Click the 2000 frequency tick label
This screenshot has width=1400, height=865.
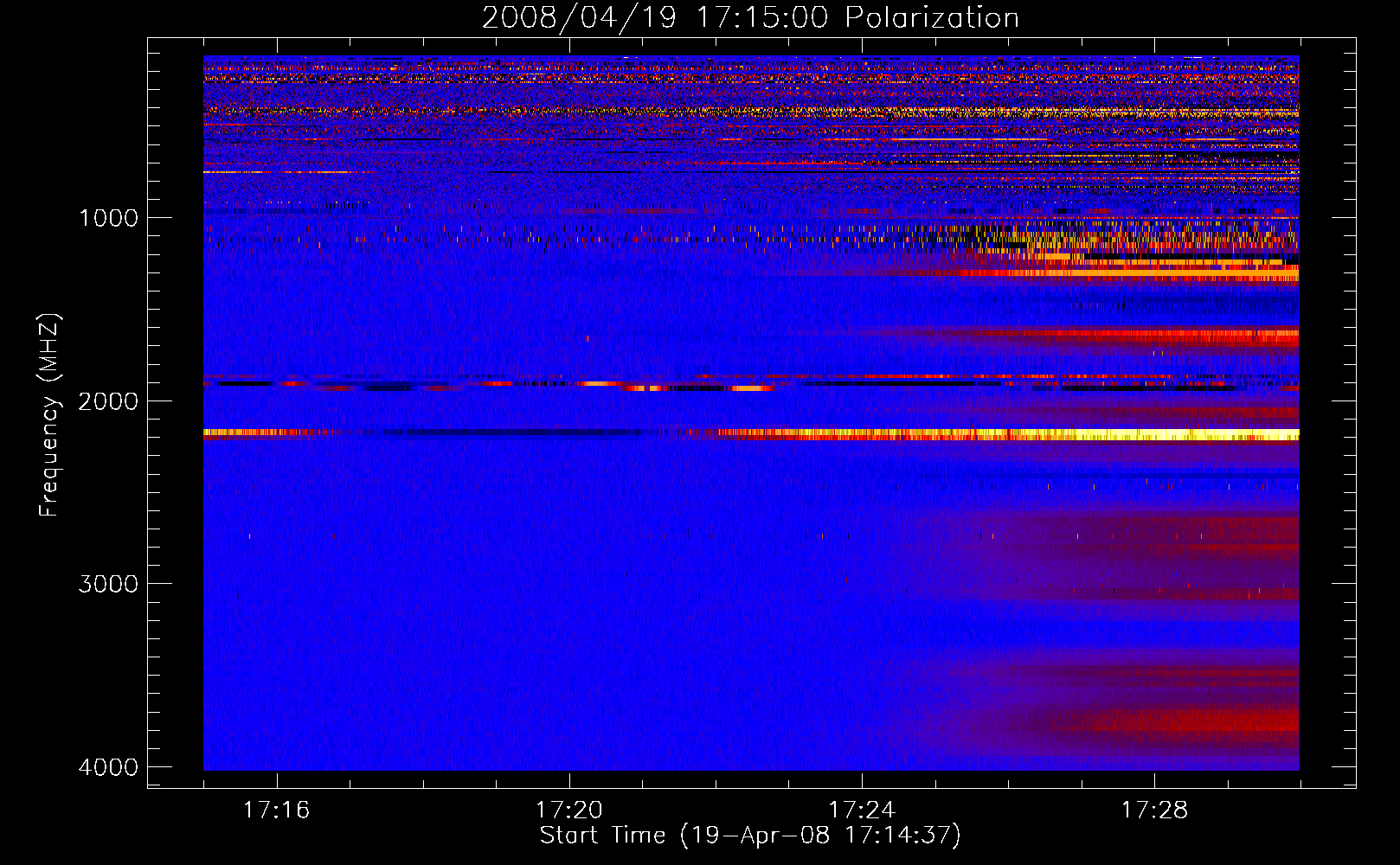point(108,400)
